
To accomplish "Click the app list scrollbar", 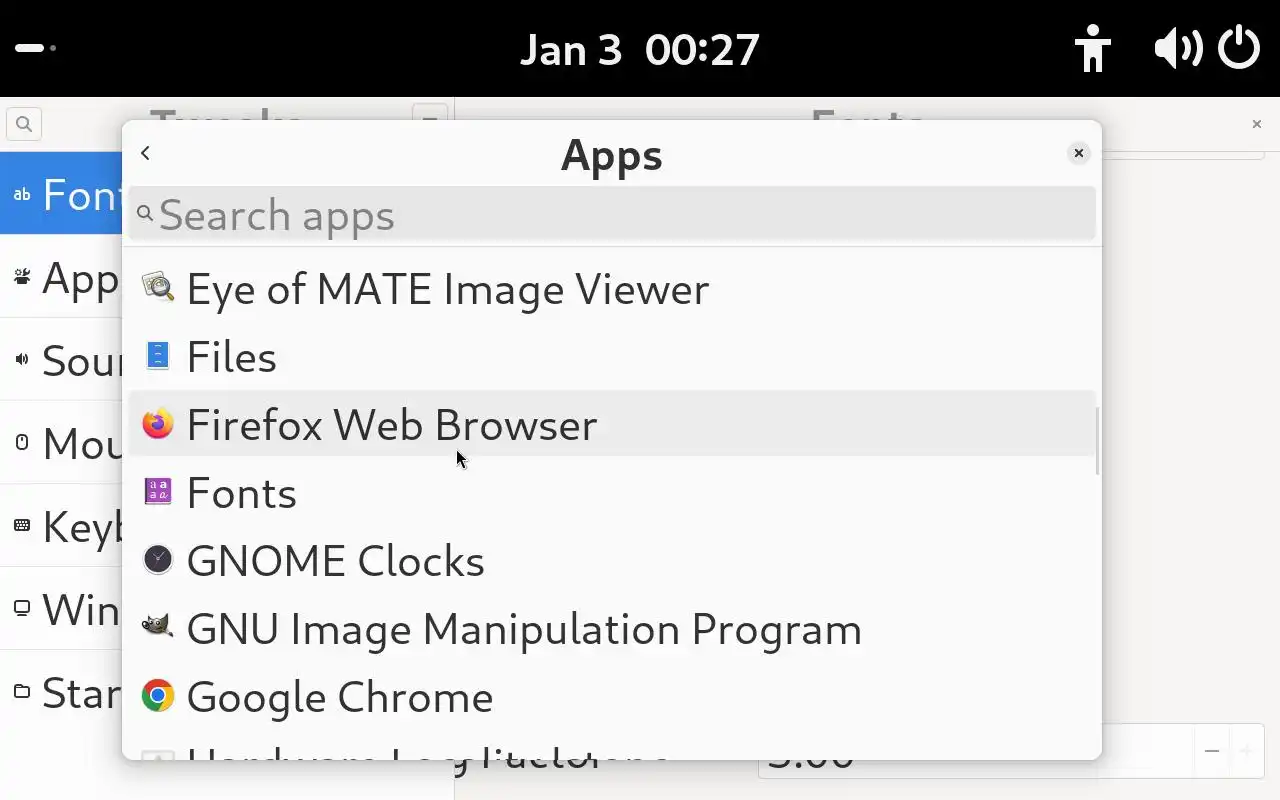I will (x=1097, y=441).
